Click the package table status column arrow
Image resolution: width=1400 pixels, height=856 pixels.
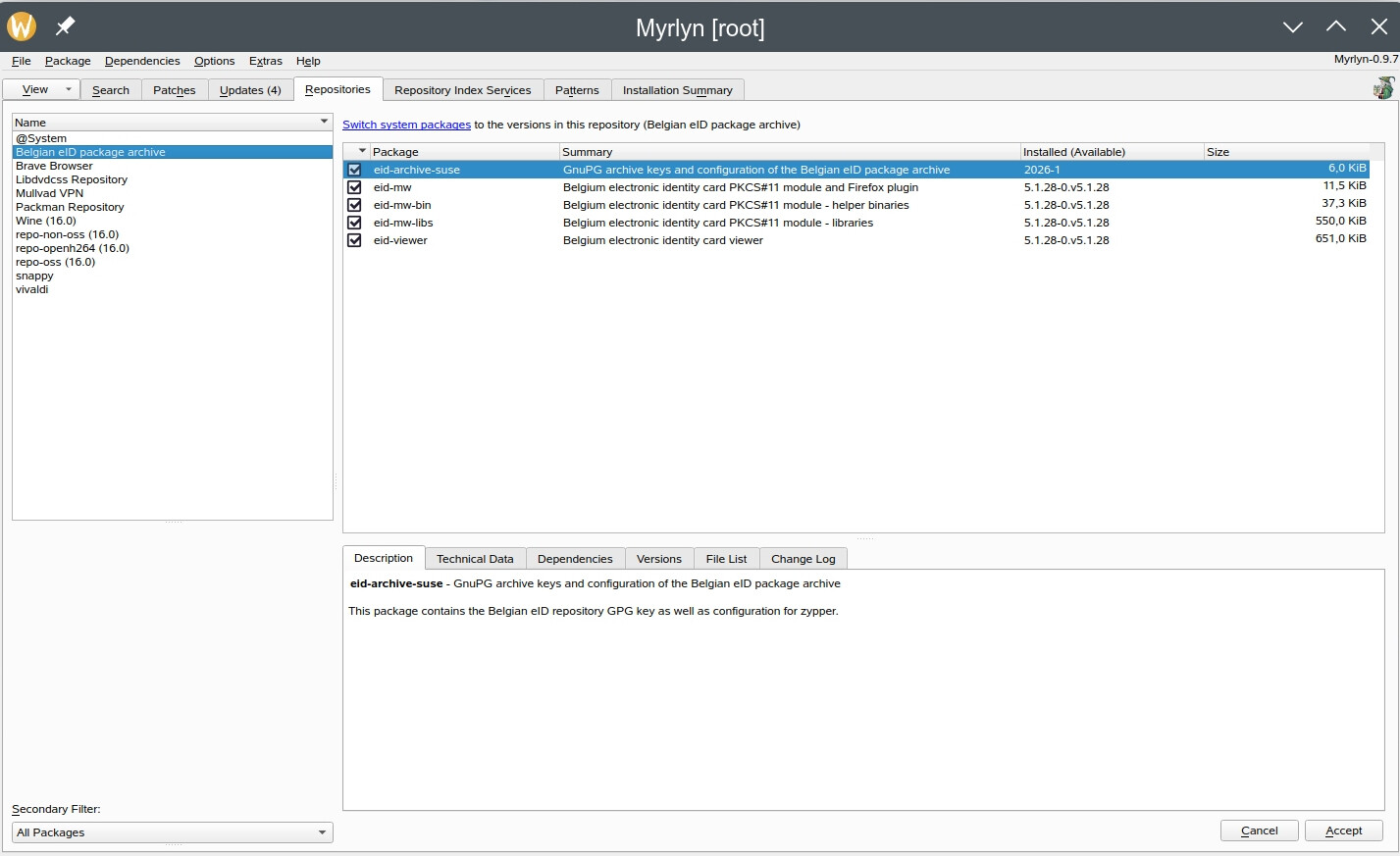pos(362,151)
